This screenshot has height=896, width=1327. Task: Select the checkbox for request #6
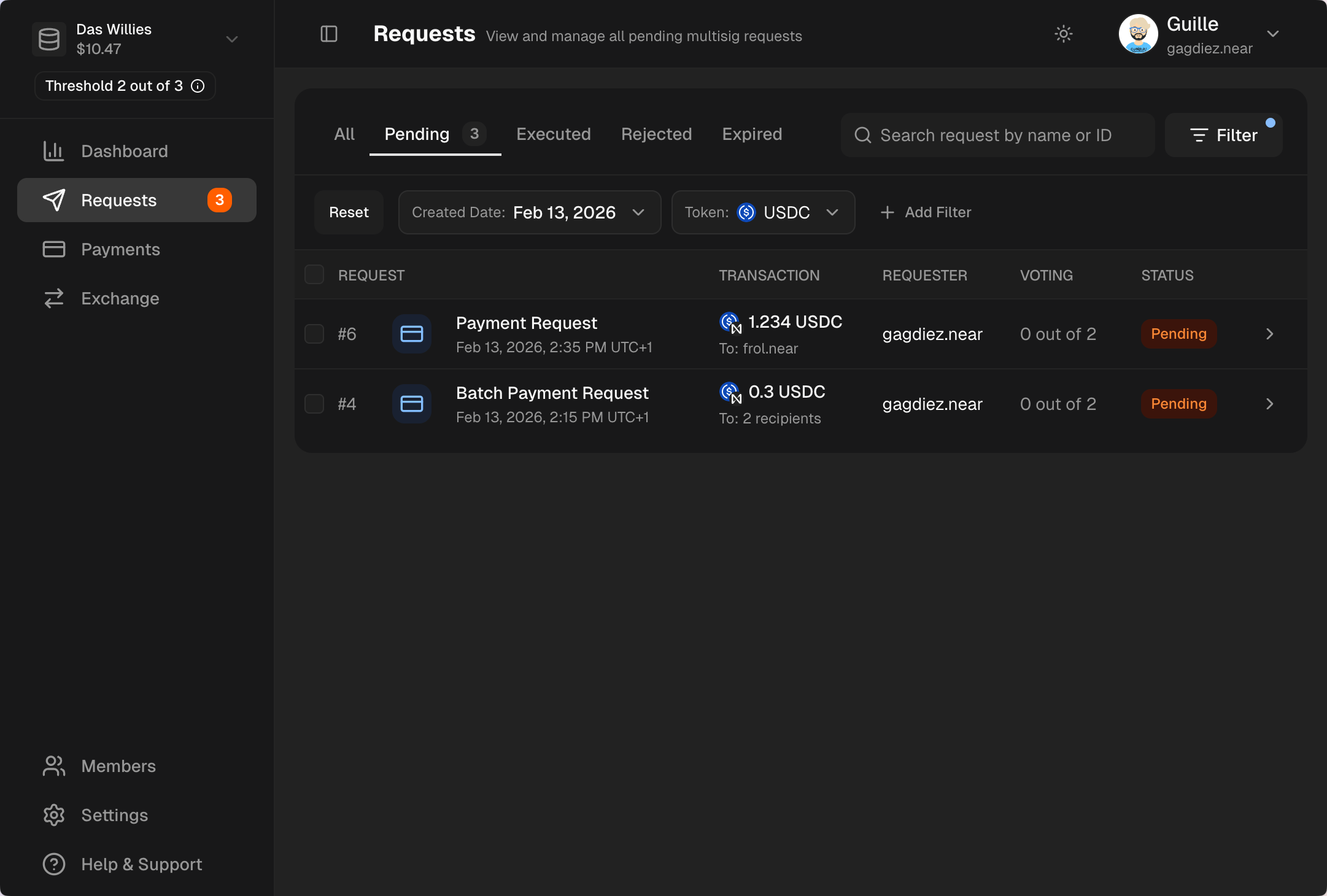click(x=314, y=334)
